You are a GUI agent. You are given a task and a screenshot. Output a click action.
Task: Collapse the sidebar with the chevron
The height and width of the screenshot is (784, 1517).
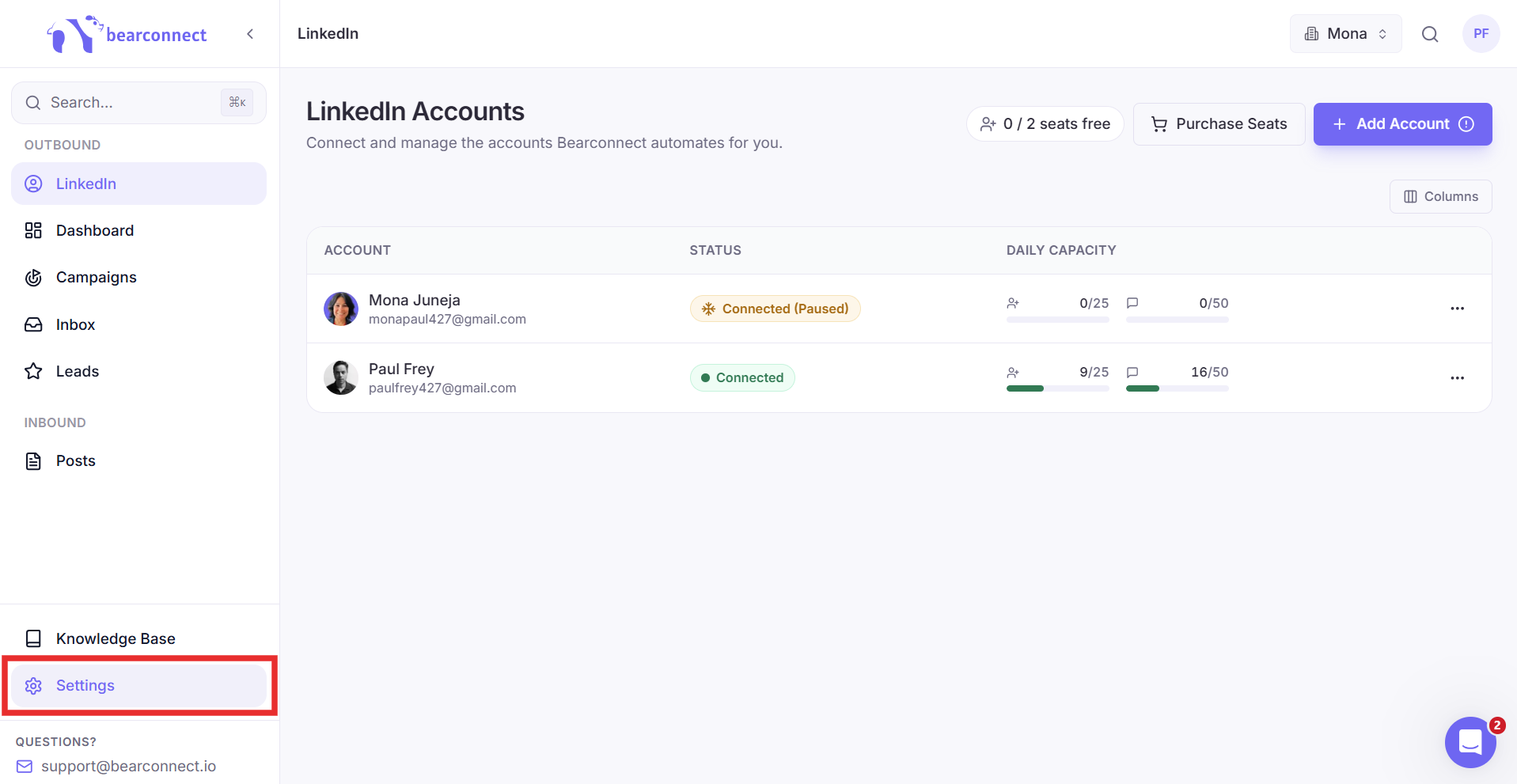[x=250, y=34]
